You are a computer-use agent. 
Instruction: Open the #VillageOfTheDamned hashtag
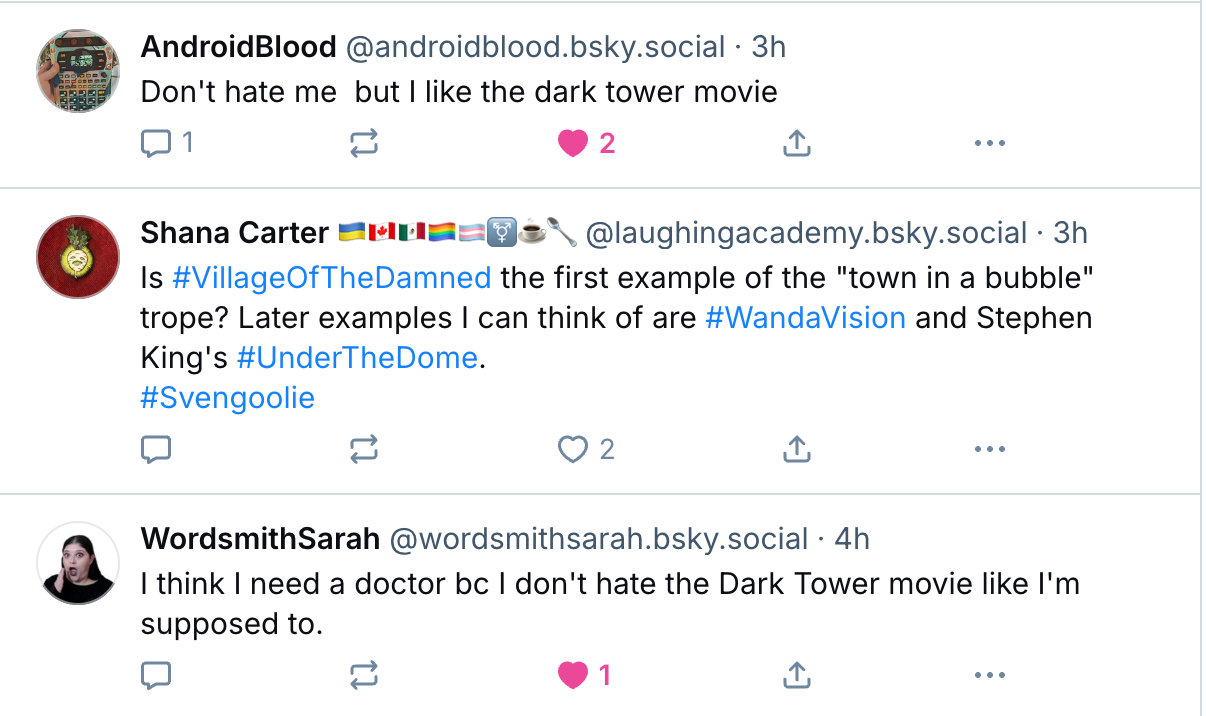(332, 277)
